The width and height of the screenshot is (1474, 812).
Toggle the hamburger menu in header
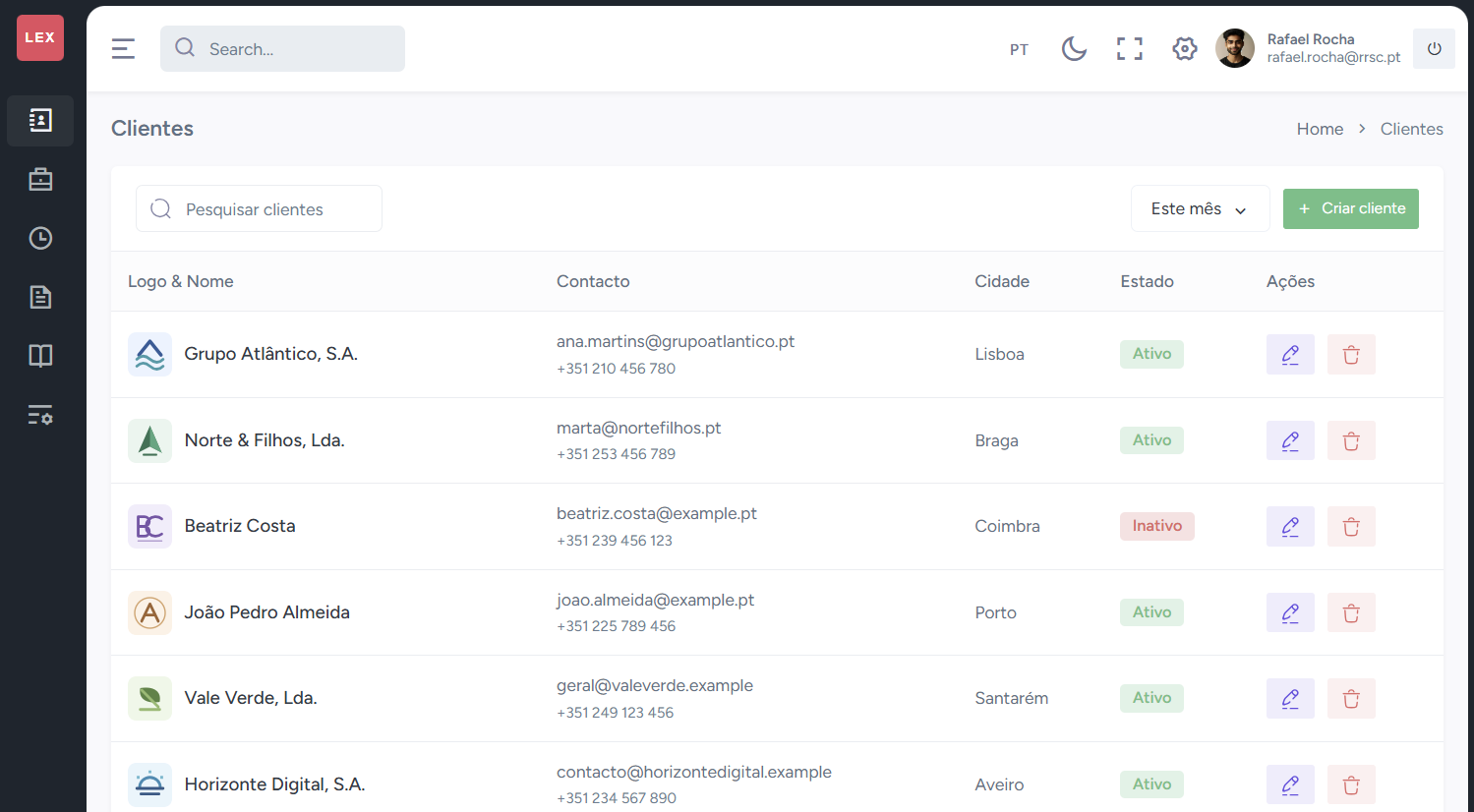tap(123, 48)
